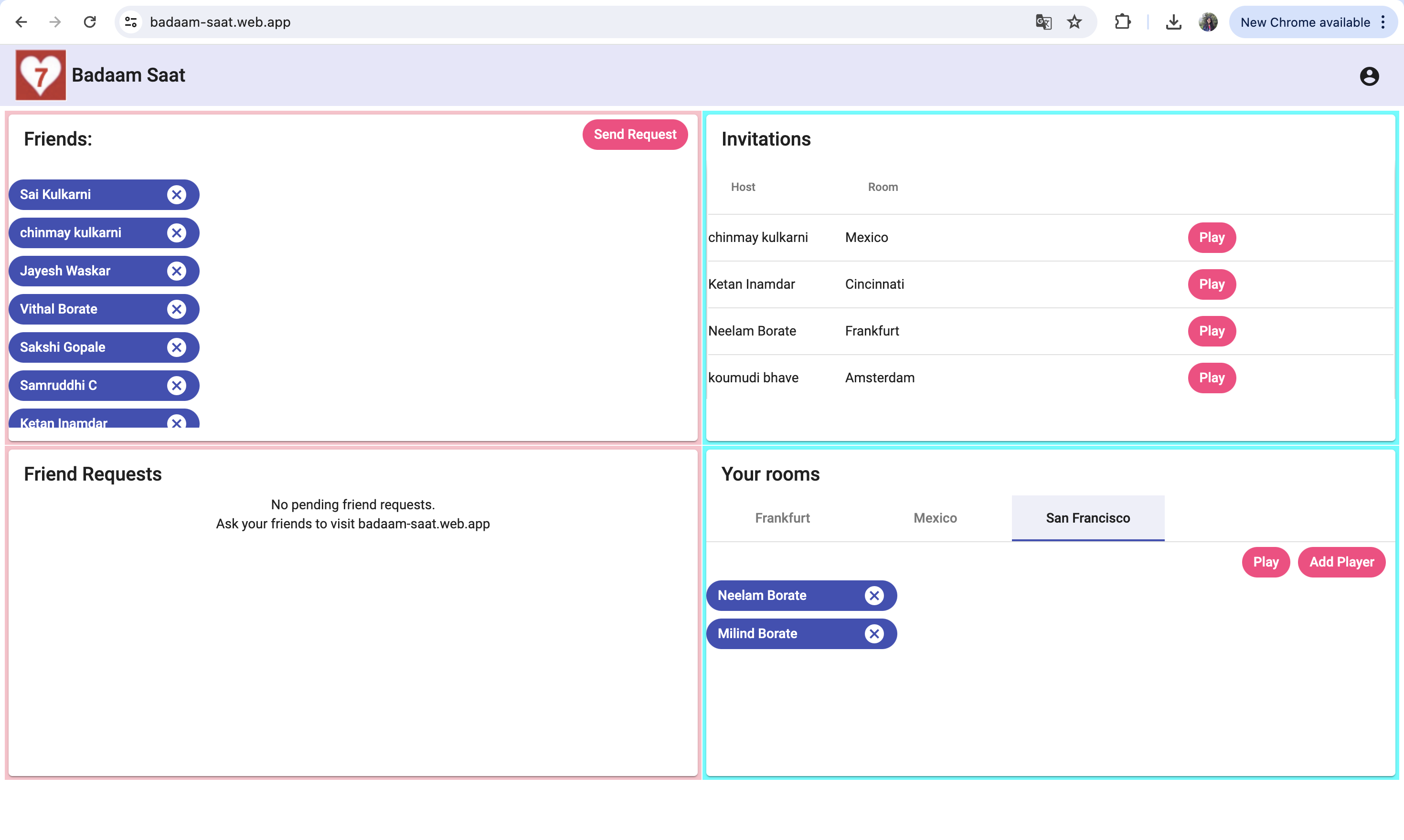Click the browser address bar URL
The width and height of the screenshot is (1404, 840).
point(220,22)
